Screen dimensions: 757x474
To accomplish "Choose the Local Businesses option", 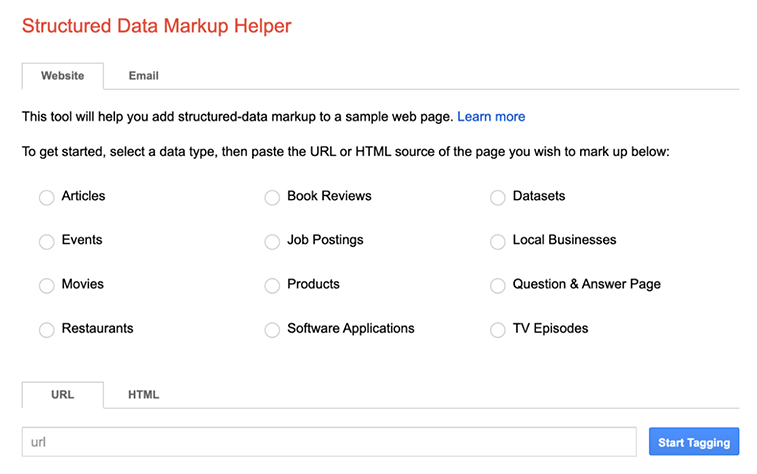I will tap(498, 242).
